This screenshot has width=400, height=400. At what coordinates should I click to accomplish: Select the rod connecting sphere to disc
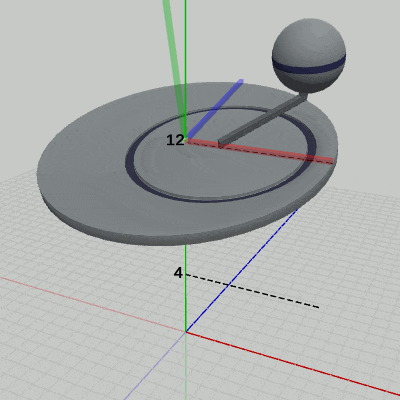[x=262, y=121]
